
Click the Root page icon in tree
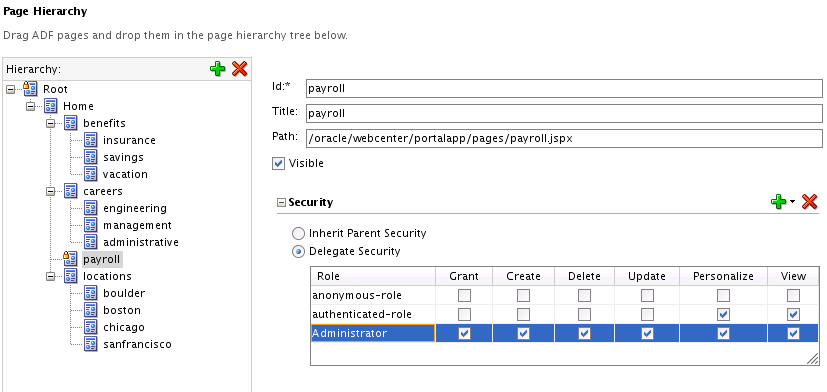coord(30,89)
